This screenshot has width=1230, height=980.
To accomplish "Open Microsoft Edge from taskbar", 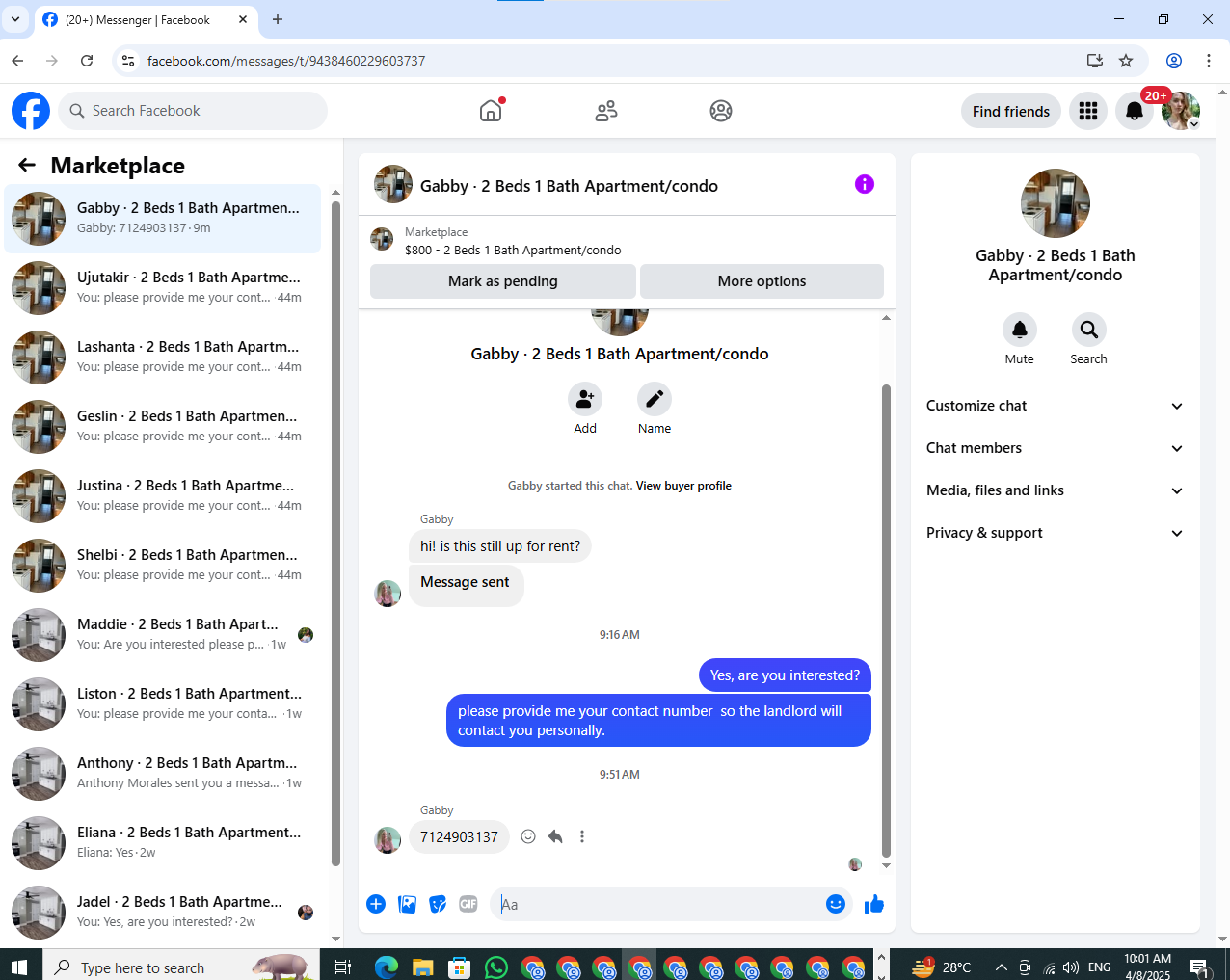I will pyautogui.click(x=387, y=967).
